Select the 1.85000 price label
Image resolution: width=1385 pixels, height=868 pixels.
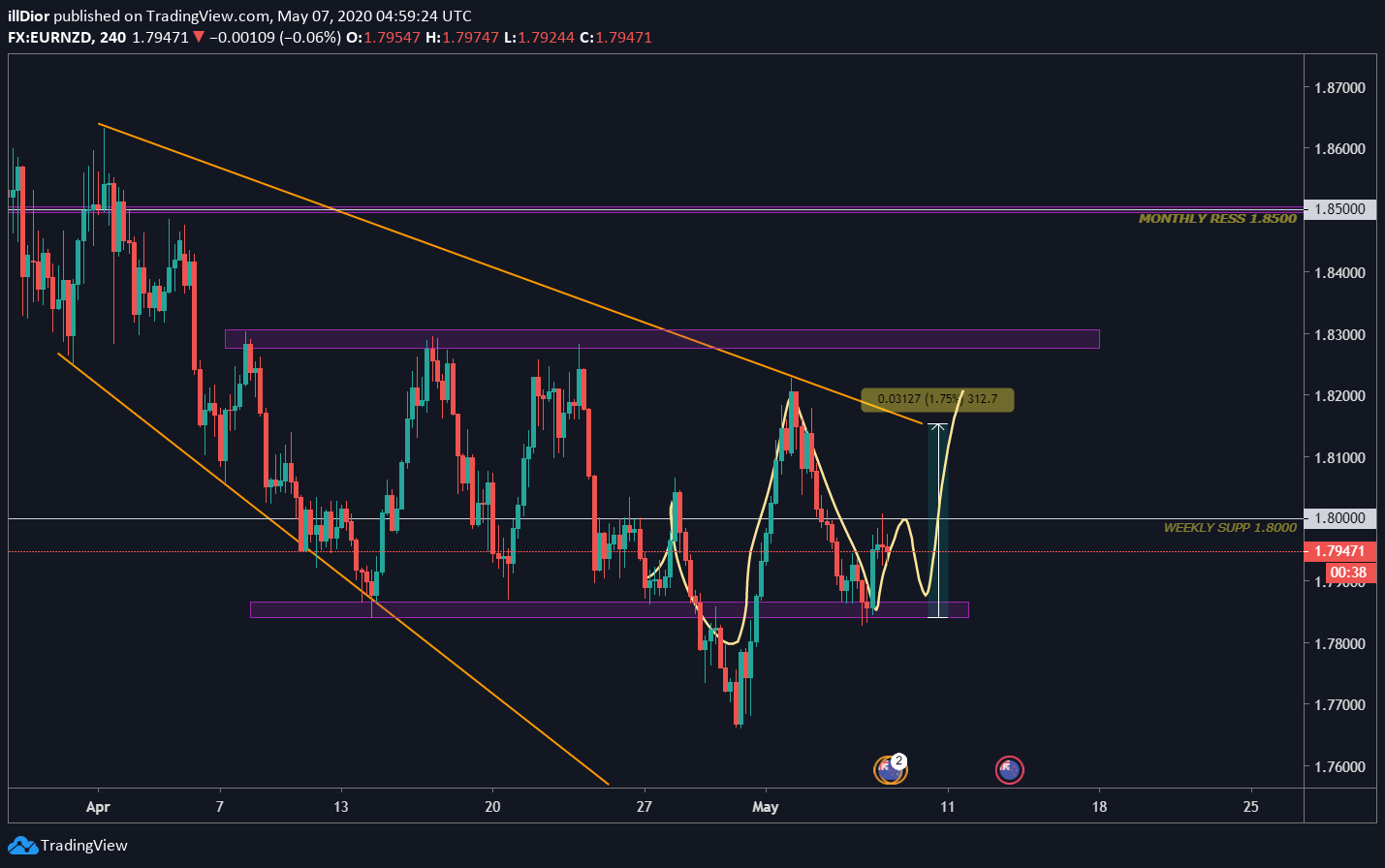(1340, 209)
